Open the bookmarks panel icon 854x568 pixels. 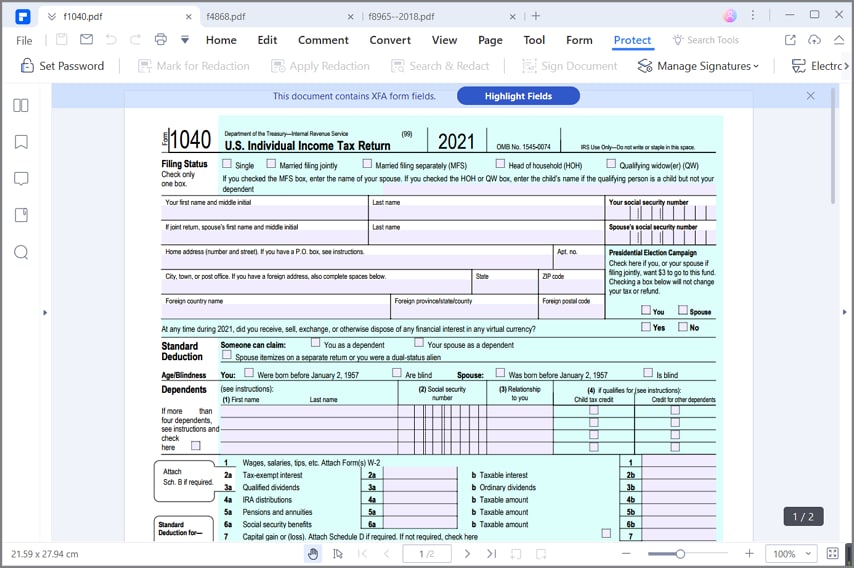pyautogui.click(x=21, y=142)
